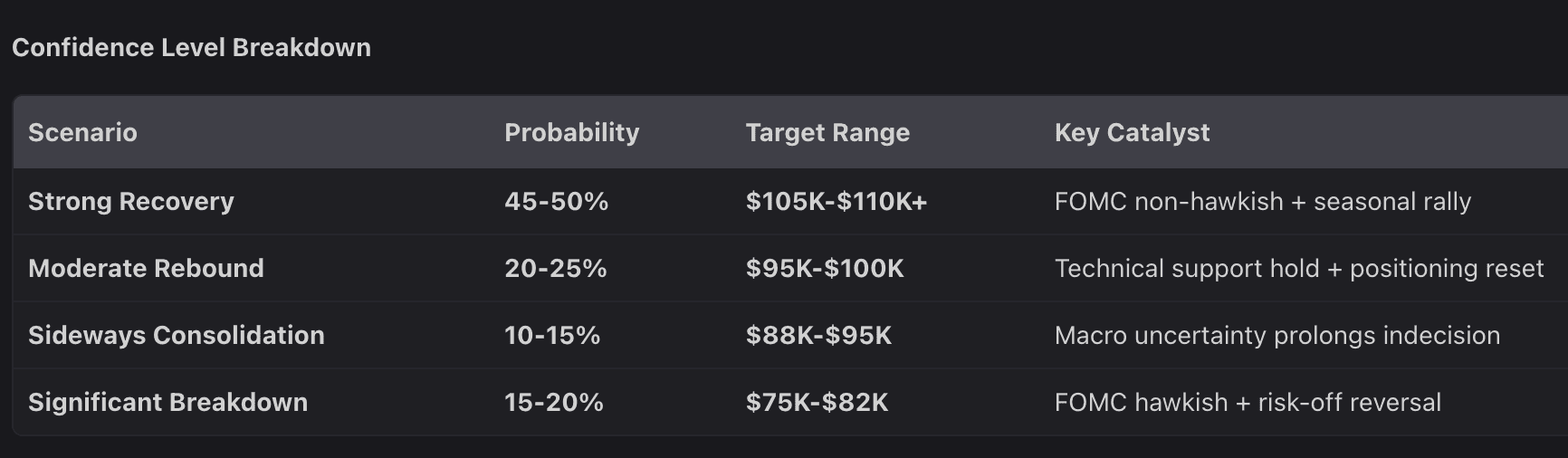Select the $105K-$110K+ target range
The image size is (1568, 458).
[x=836, y=202]
